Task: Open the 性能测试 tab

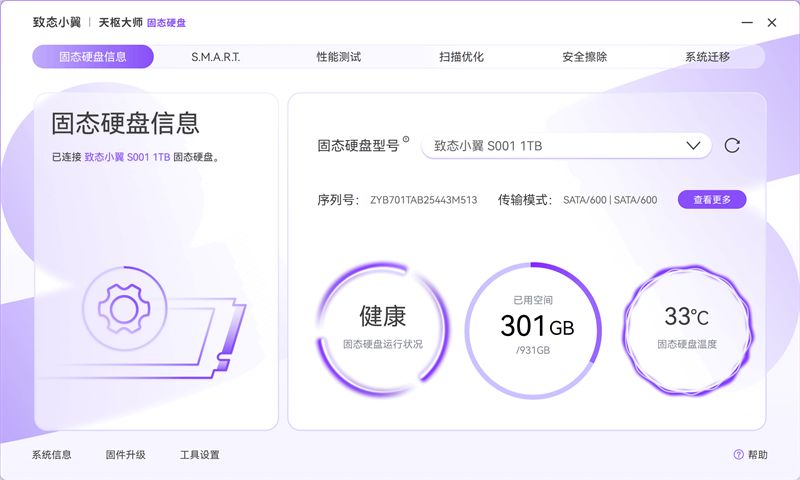Action: pyautogui.click(x=339, y=57)
